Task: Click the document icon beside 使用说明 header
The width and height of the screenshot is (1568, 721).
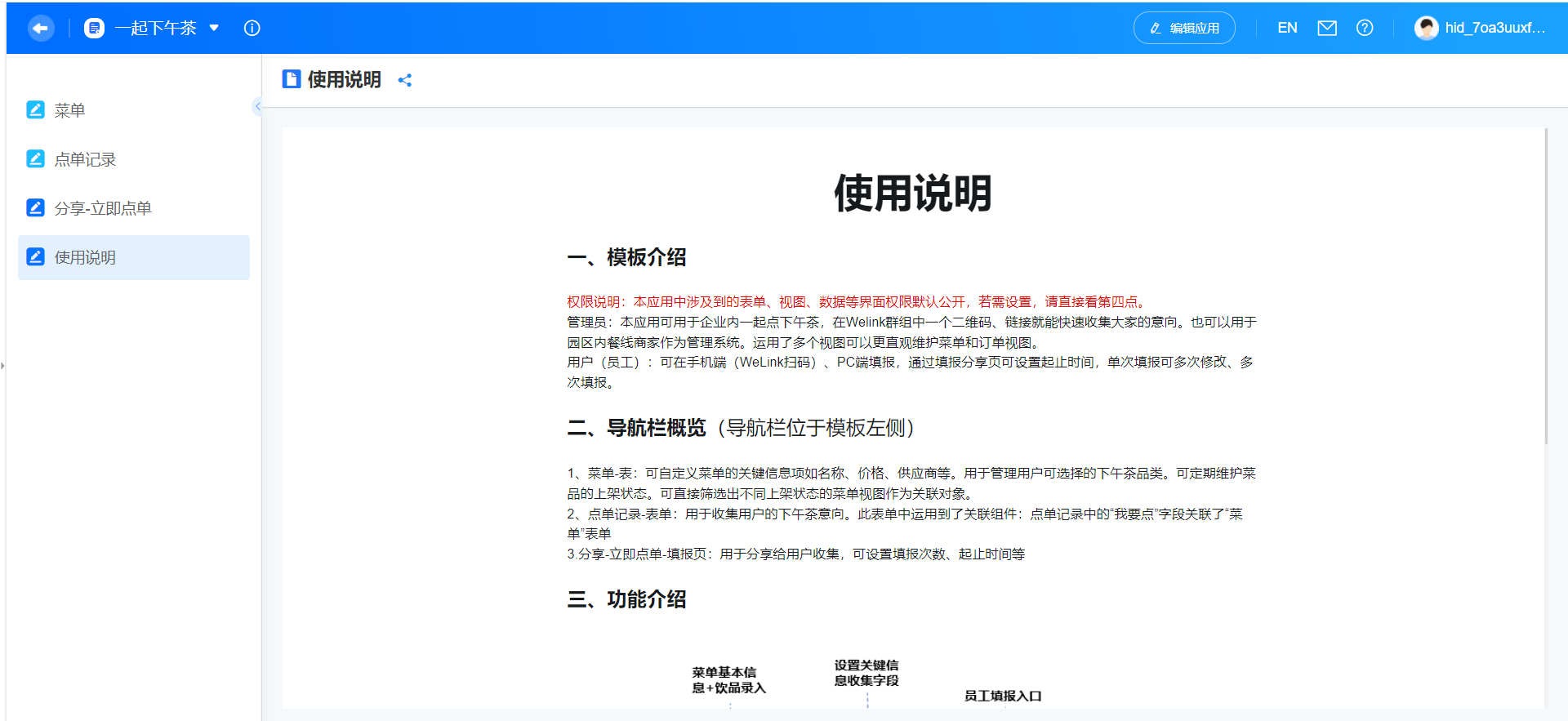Action: pyautogui.click(x=292, y=79)
